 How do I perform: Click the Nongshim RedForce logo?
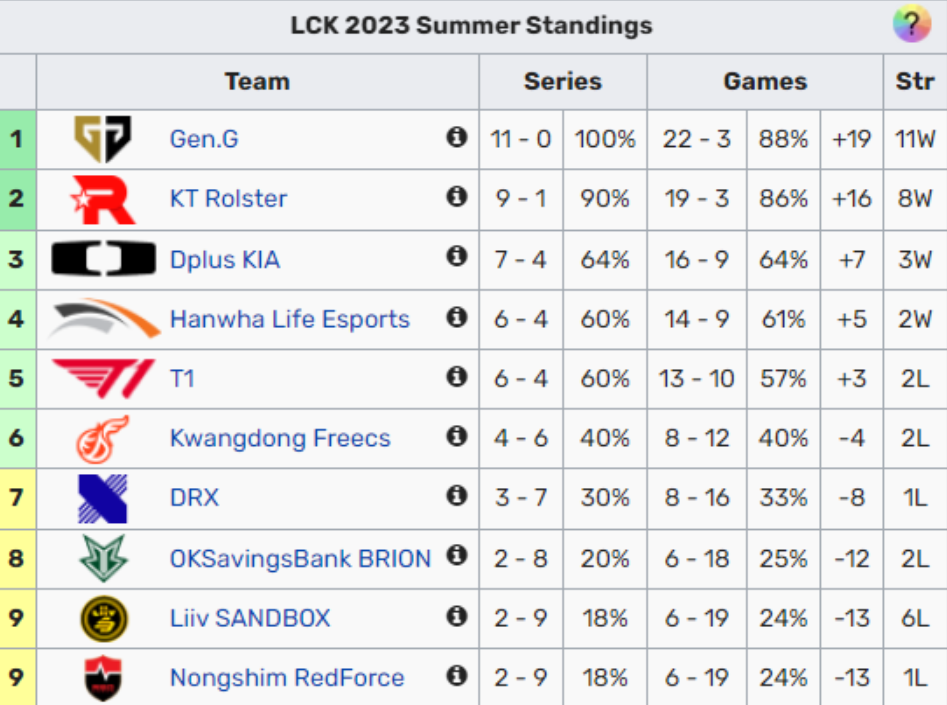pyautogui.click(x=103, y=678)
